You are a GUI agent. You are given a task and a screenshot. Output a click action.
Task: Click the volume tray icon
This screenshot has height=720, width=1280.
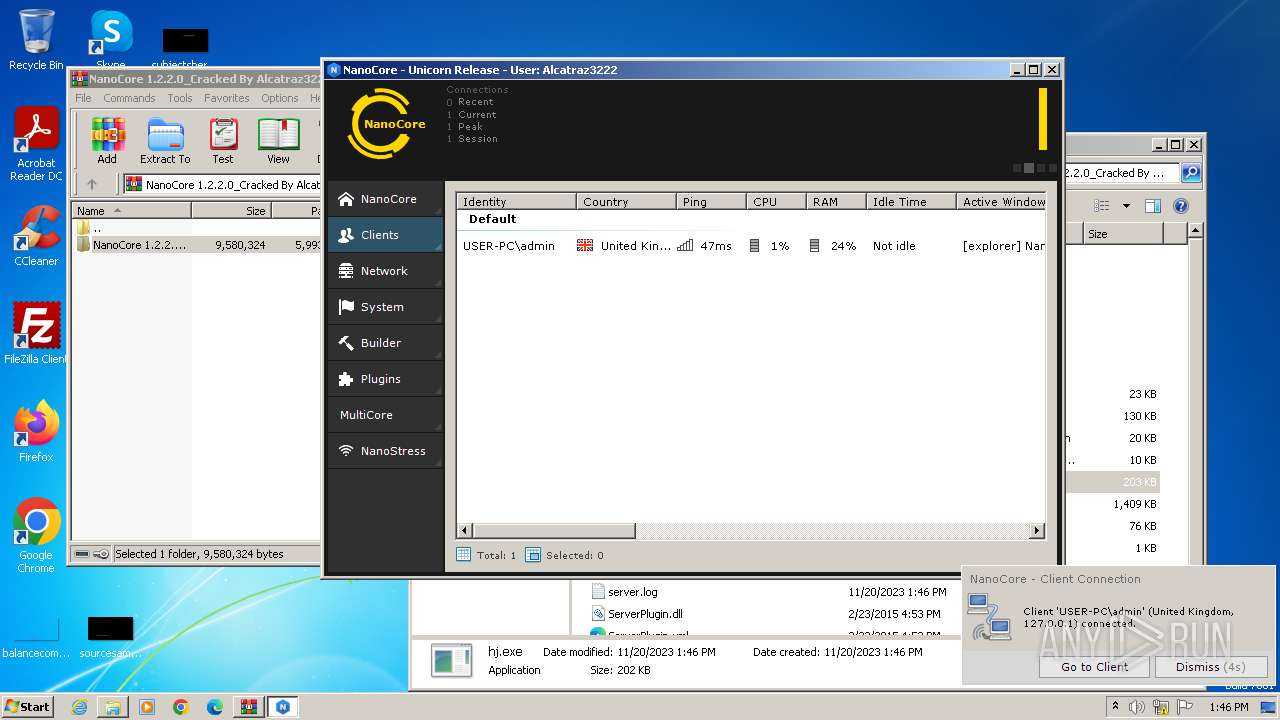point(1138,707)
